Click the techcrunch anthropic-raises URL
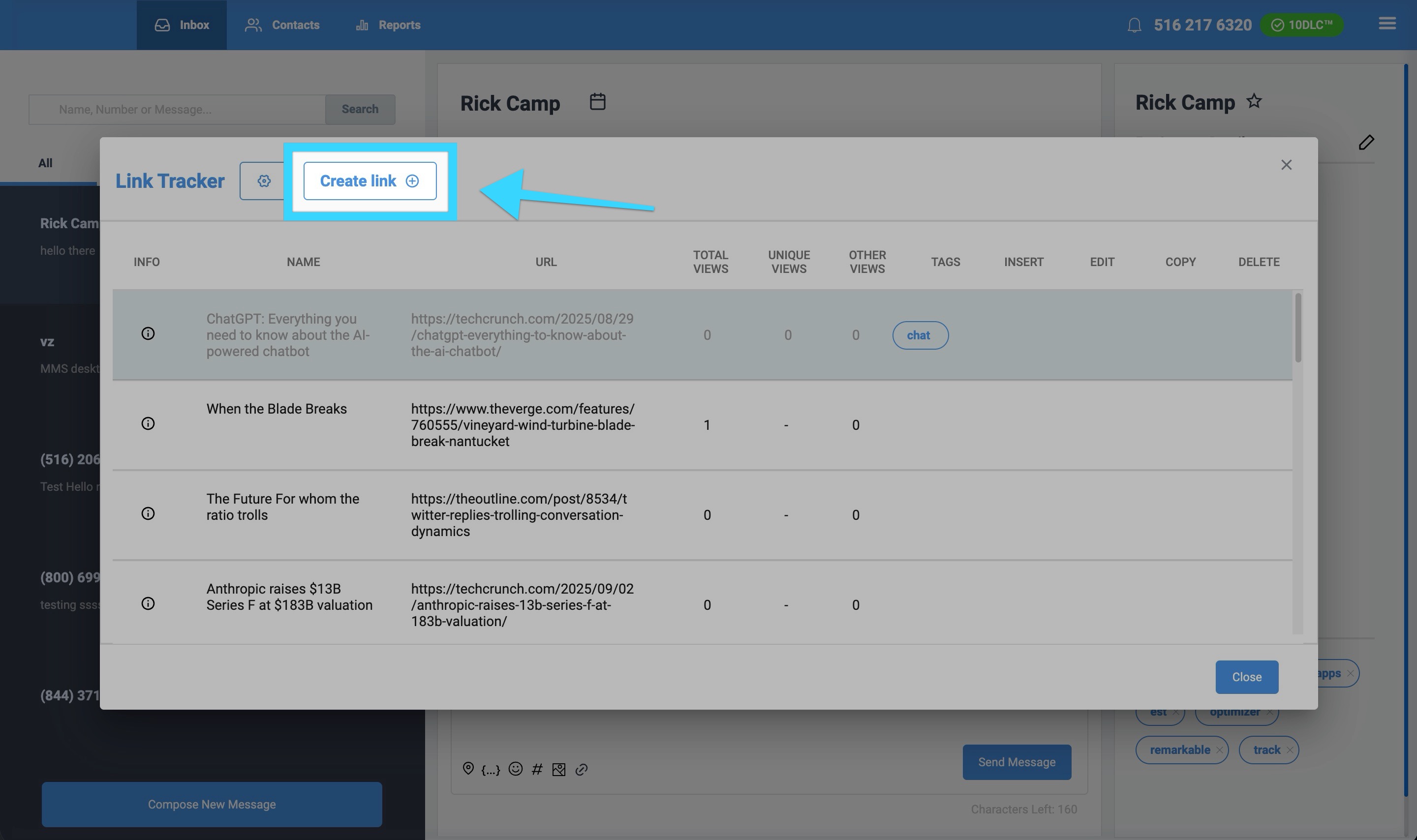The width and height of the screenshot is (1417, 840). pyautogui.click(x=522, y=605)
